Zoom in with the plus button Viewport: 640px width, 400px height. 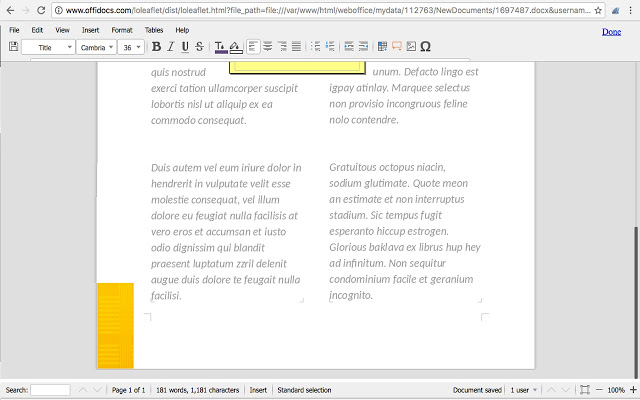pyautogui.click(x=633, y=390)
